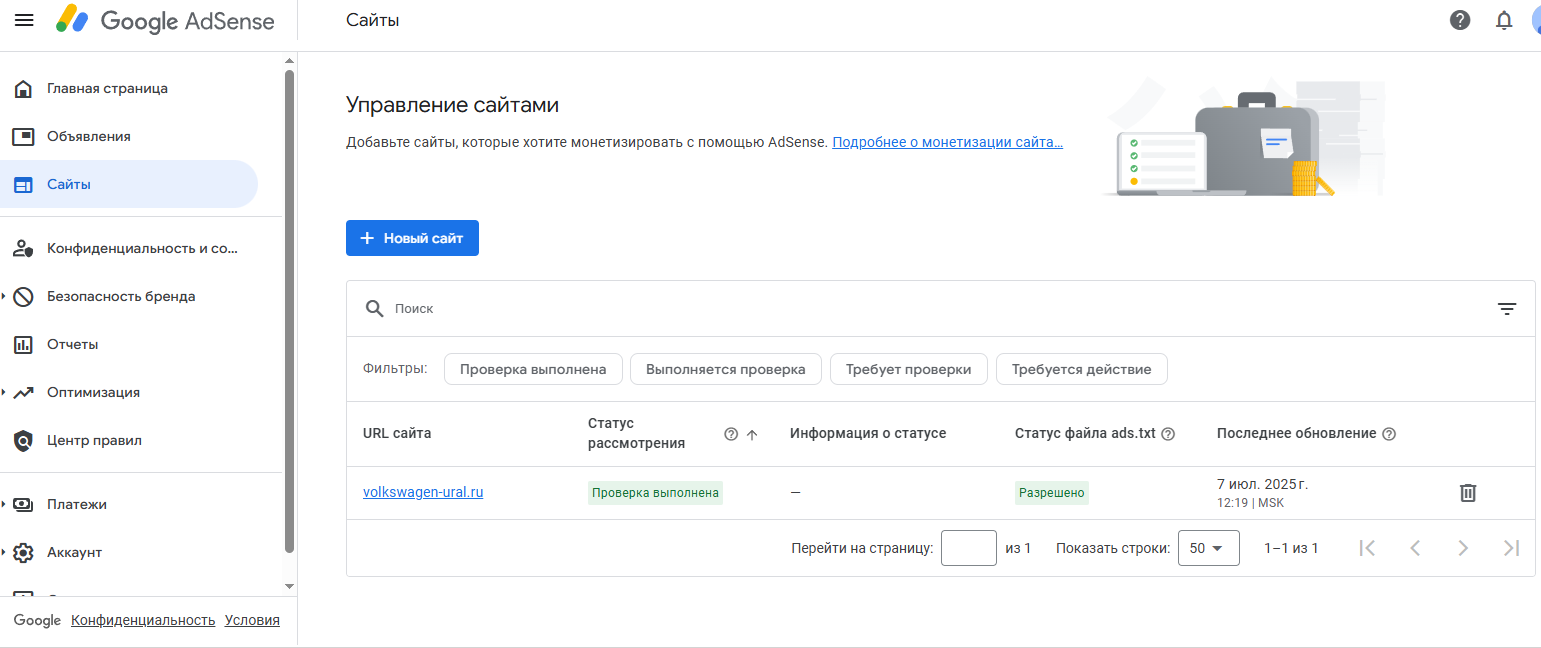Expand the Аккаунт menu arrow

(4, 552)
